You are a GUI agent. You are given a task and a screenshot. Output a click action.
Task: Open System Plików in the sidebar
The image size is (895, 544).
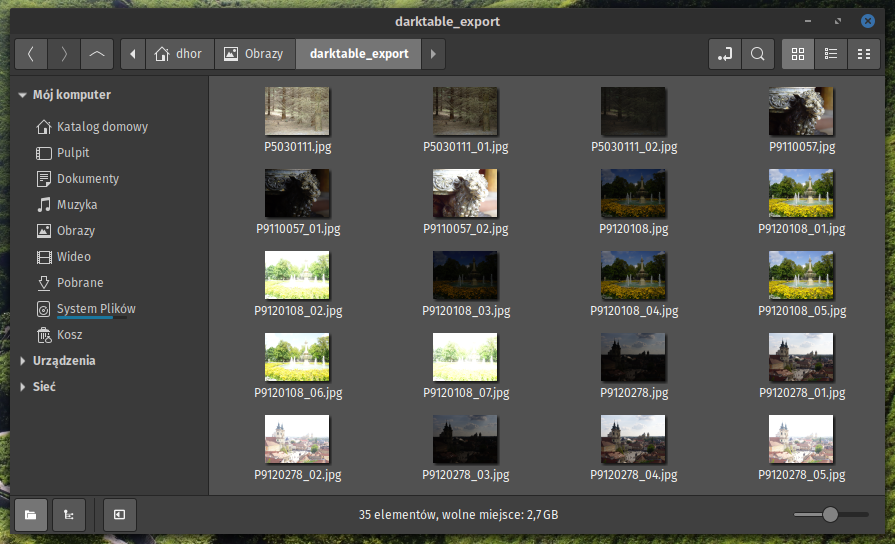coord(86,309)
